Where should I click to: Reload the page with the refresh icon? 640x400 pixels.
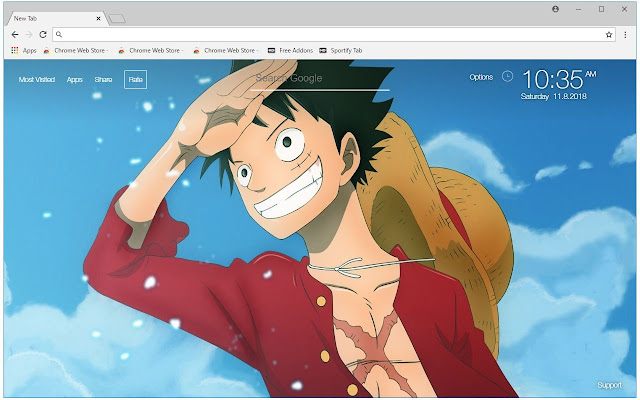pos(43,35)
